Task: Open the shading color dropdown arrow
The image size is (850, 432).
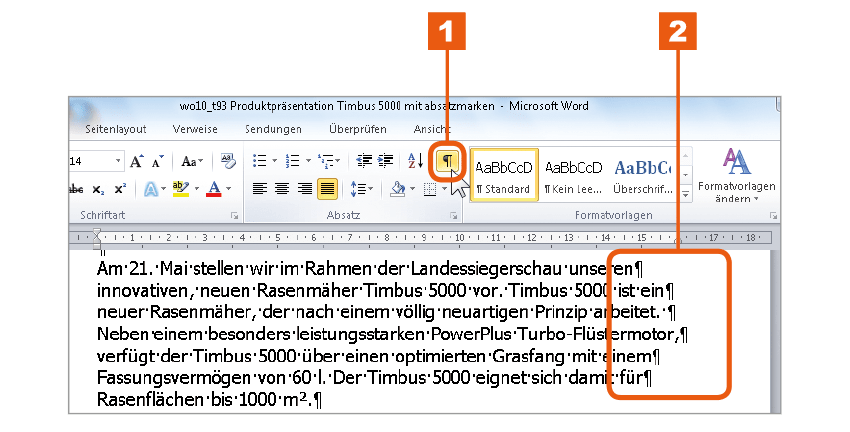Action: click(413, 189)
